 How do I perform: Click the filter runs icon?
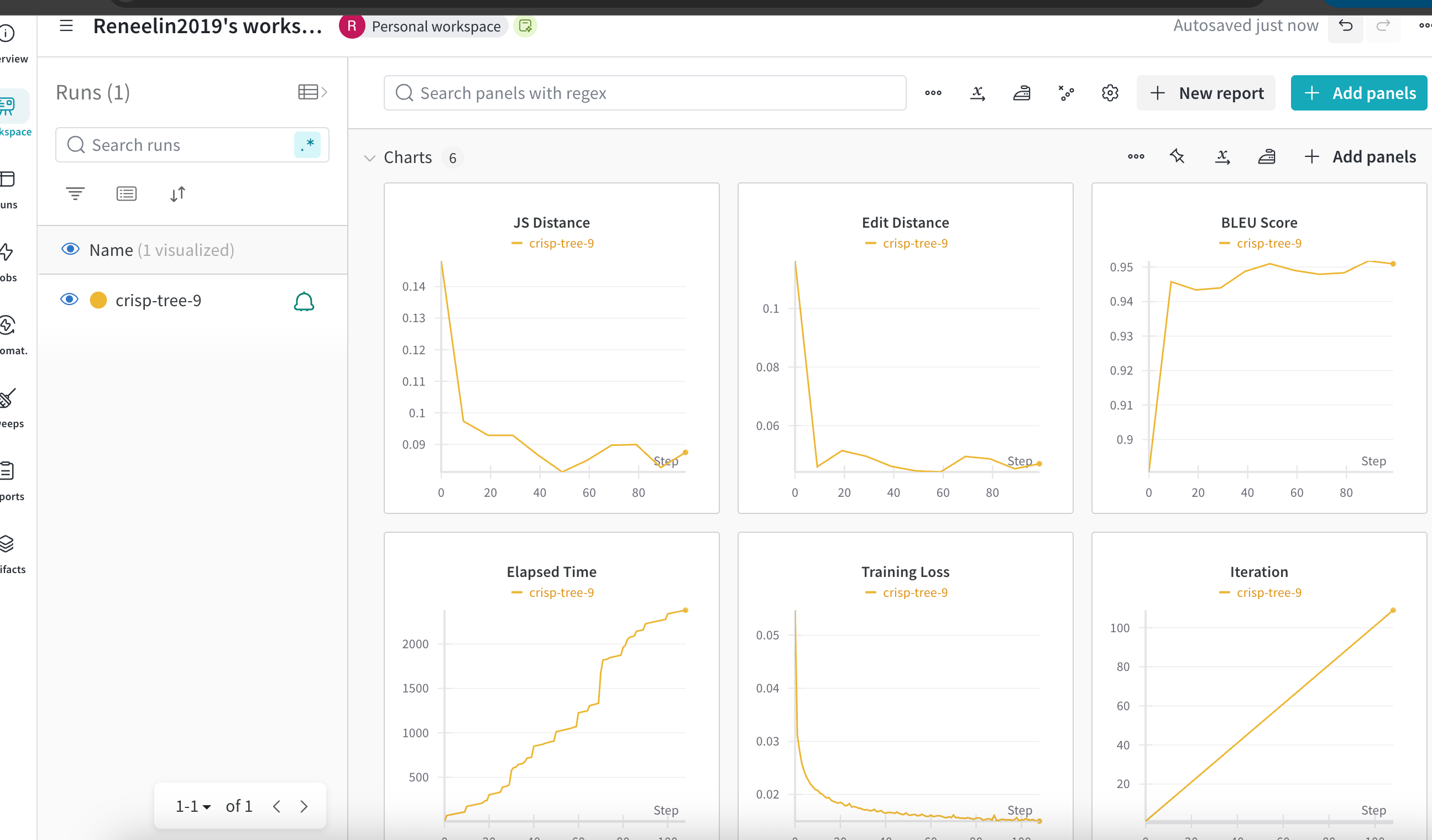75,194
